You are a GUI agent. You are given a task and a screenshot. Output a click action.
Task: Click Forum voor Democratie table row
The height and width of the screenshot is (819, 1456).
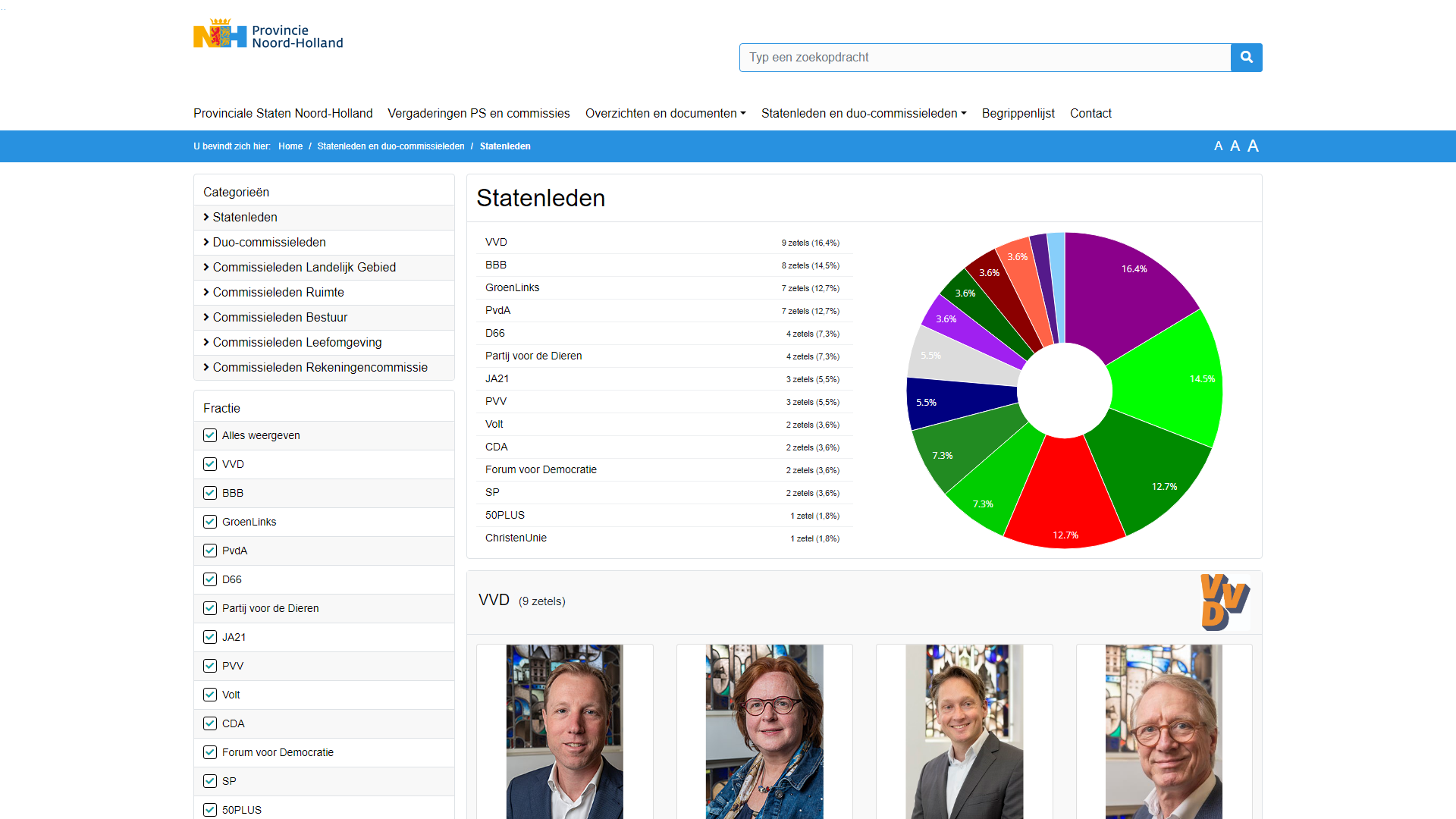click(664, 470)
